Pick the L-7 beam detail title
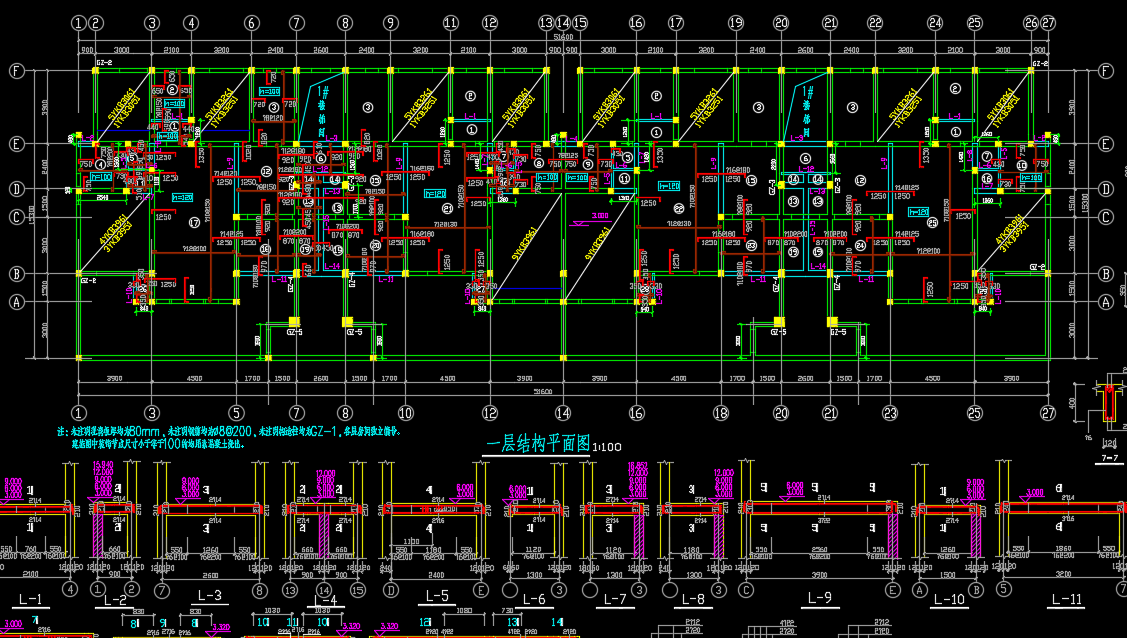Screen dimensions: 1127x638 (615, 599)
